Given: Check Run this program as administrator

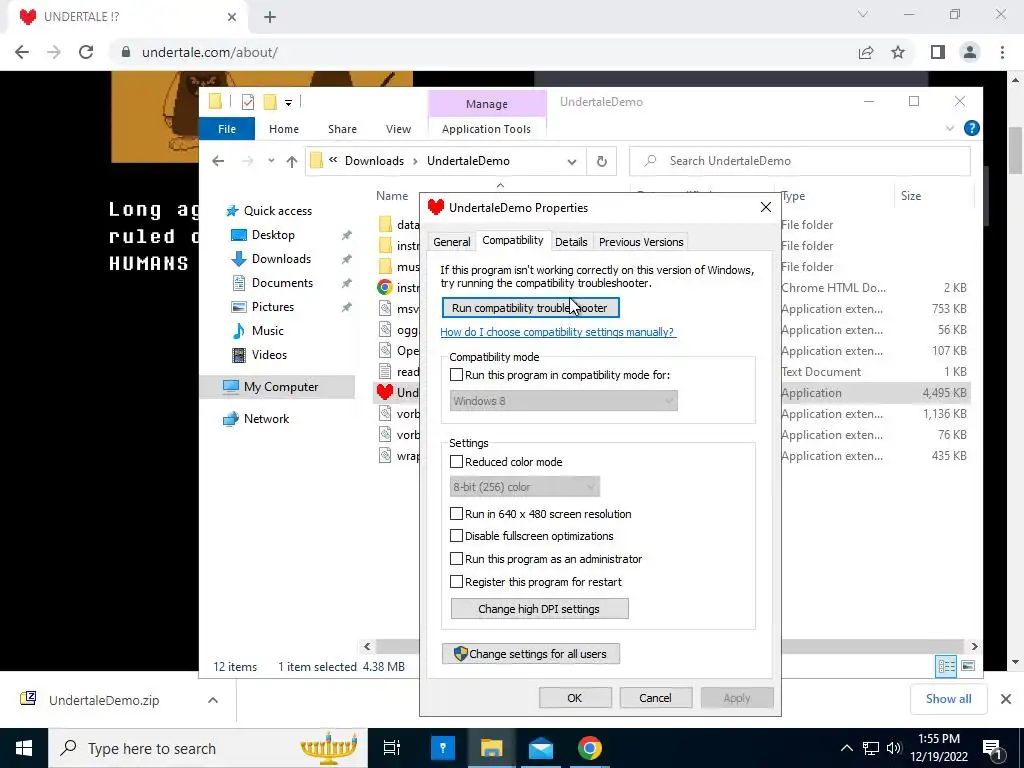Looking at the screenshot, I should (456, 559).
